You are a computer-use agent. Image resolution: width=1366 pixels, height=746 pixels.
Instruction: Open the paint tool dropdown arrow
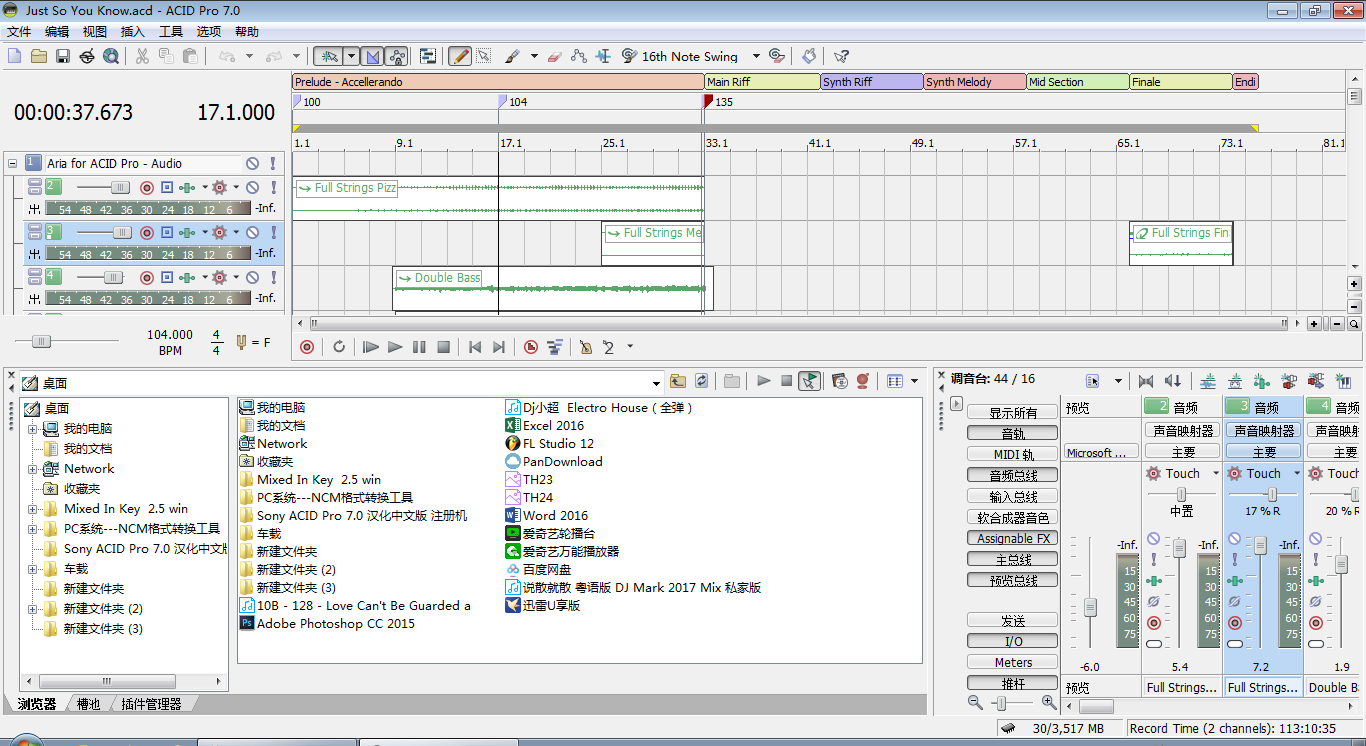pos(534,56)
